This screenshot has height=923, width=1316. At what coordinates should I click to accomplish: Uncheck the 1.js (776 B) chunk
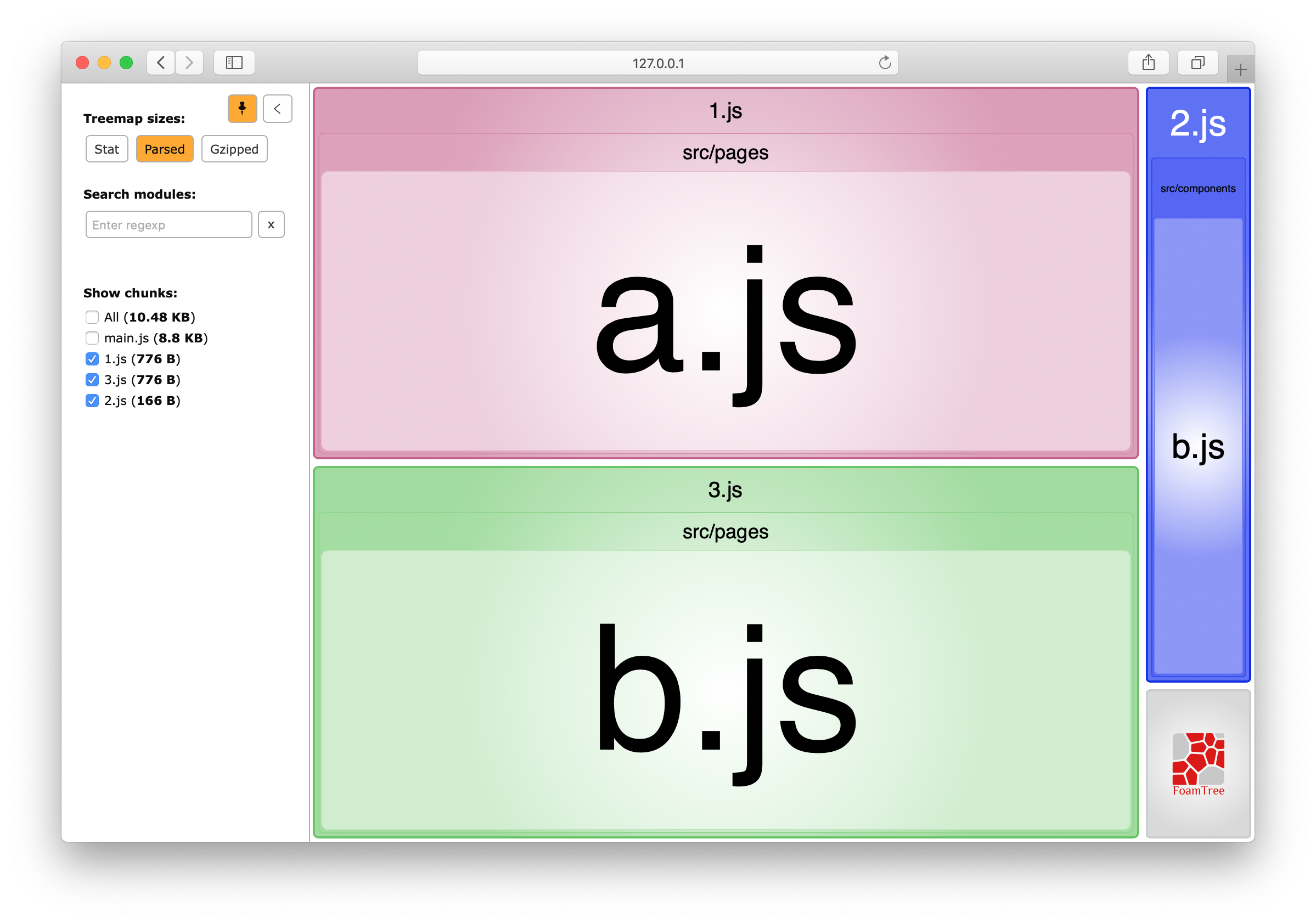point(92,359)
